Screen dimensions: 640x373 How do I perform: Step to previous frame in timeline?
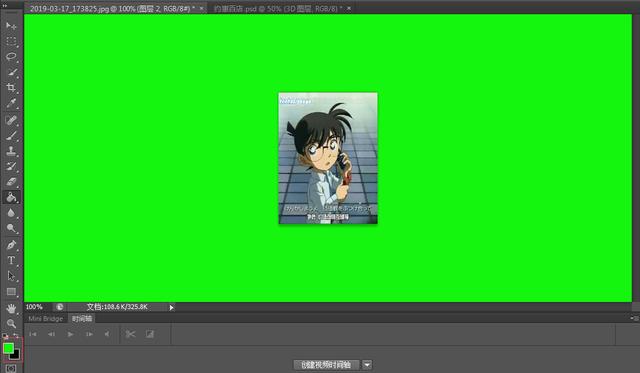(x=51, y=334)
